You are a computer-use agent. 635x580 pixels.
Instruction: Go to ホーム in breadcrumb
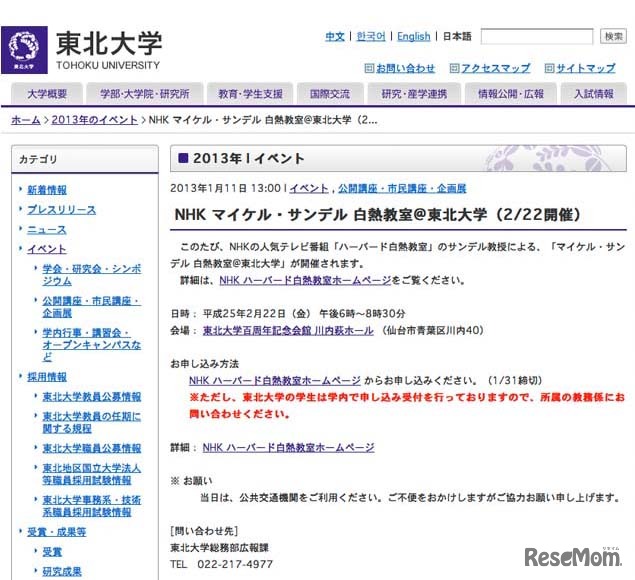pyautogui.click(x=26, y=120)
